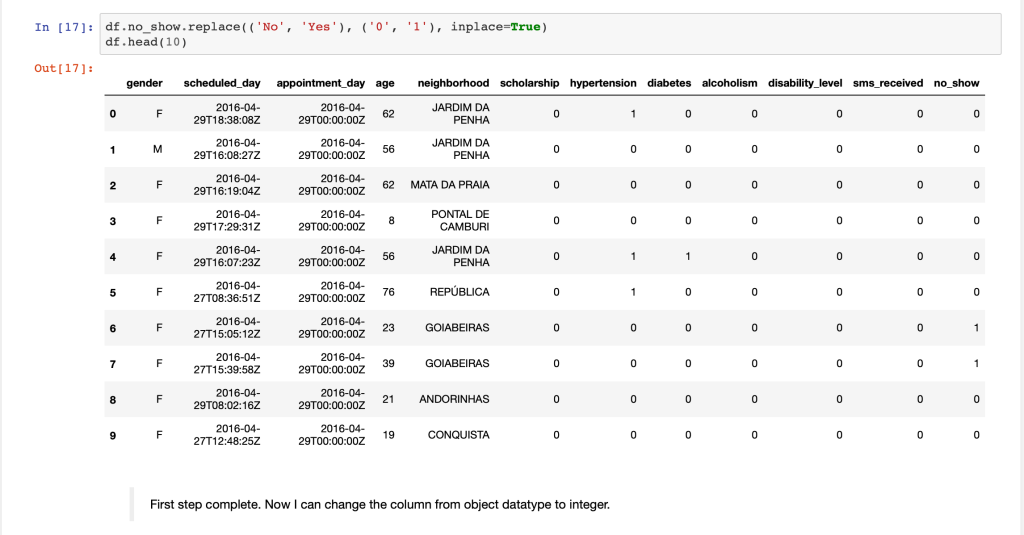Click the appointment_day column header
1024x535 pixels.
click(x=320, y=83)
